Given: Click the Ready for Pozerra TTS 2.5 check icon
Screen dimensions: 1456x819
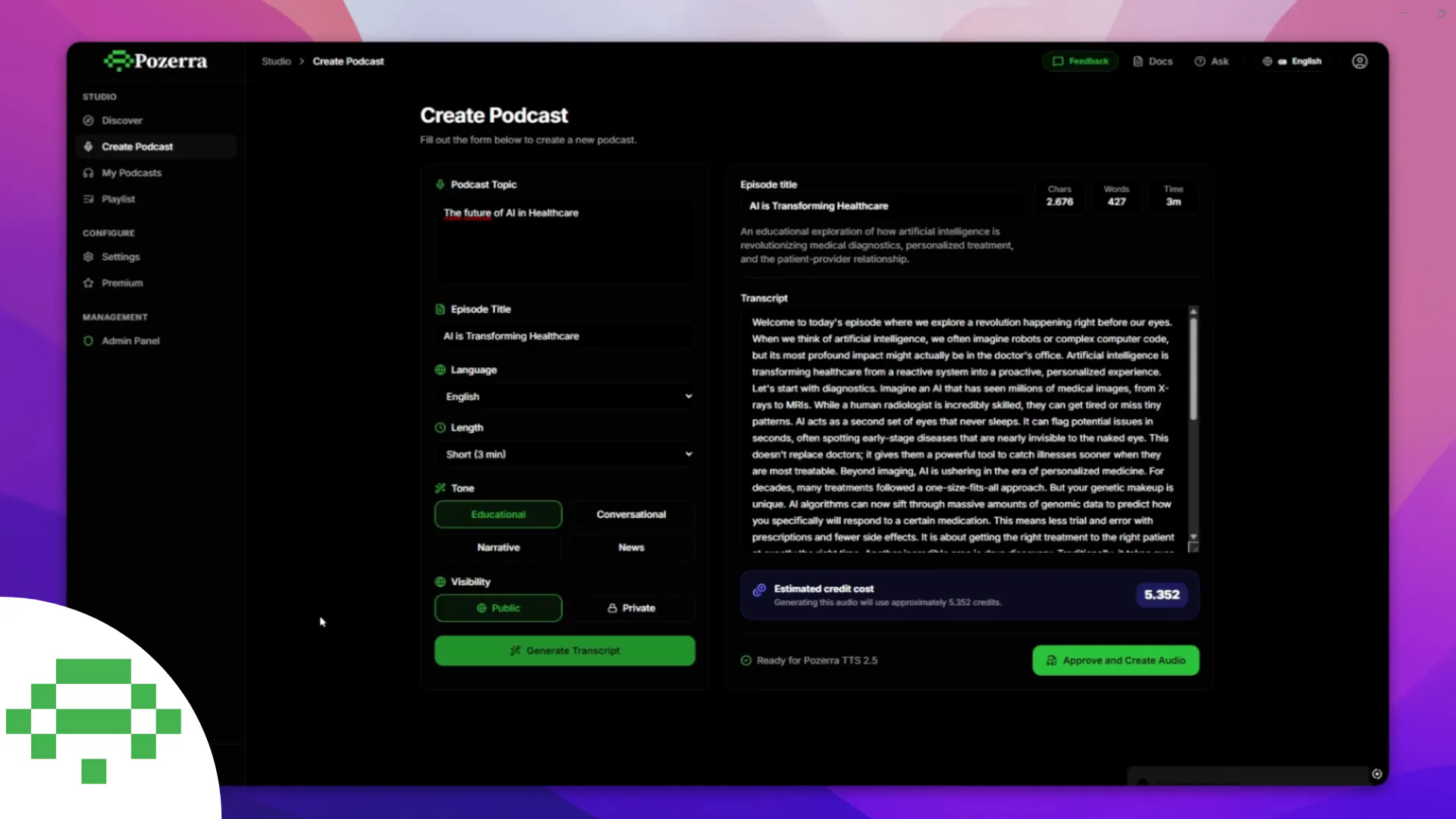Looking at the screenshot, I should pyautogui.click(x=746, y=661).
